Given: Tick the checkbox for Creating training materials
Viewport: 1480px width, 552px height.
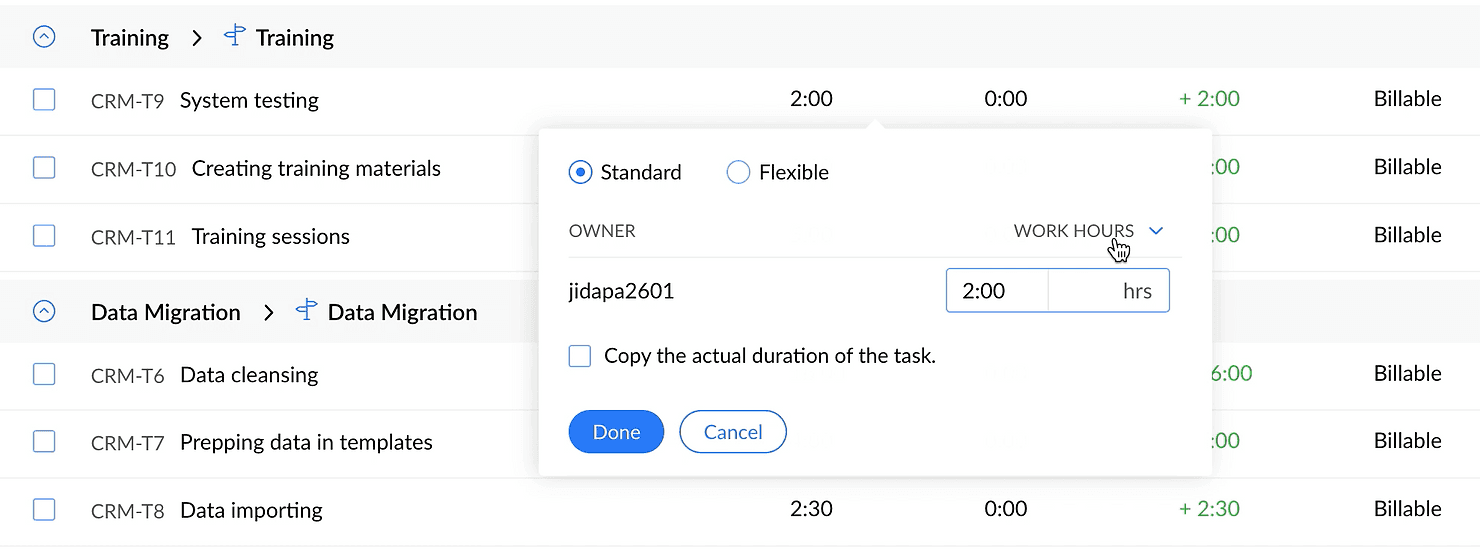Looking at the screenshot, I should click(44, 168).
